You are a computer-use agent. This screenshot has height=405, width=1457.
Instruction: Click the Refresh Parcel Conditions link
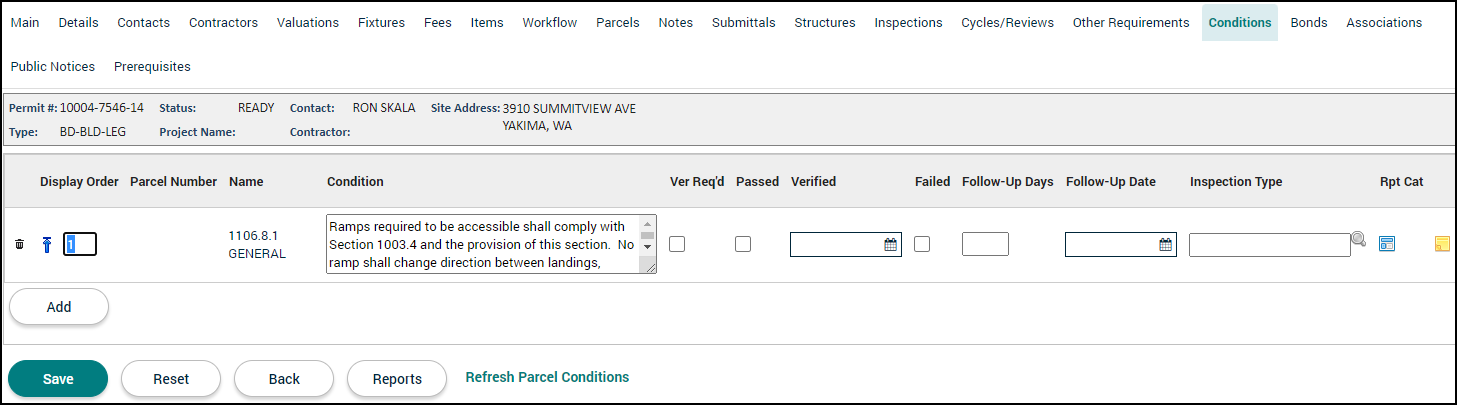547,377
